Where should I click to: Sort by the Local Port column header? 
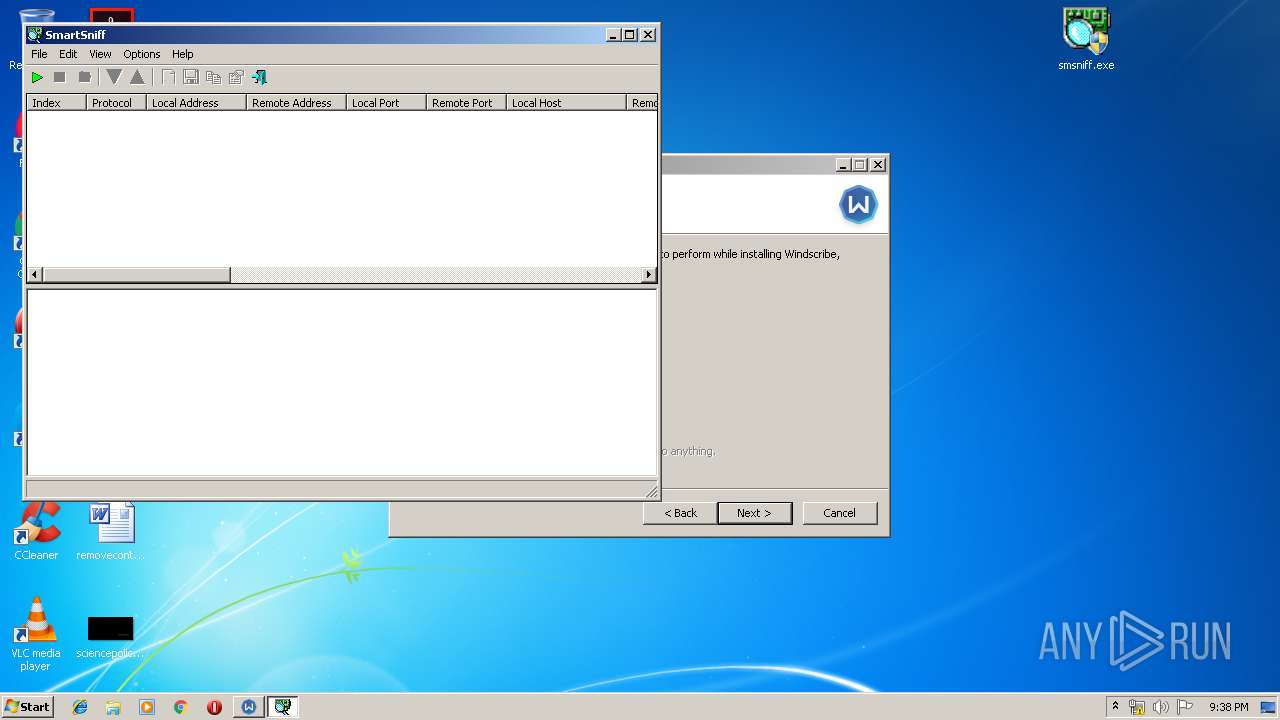click(x=386, y=103)
